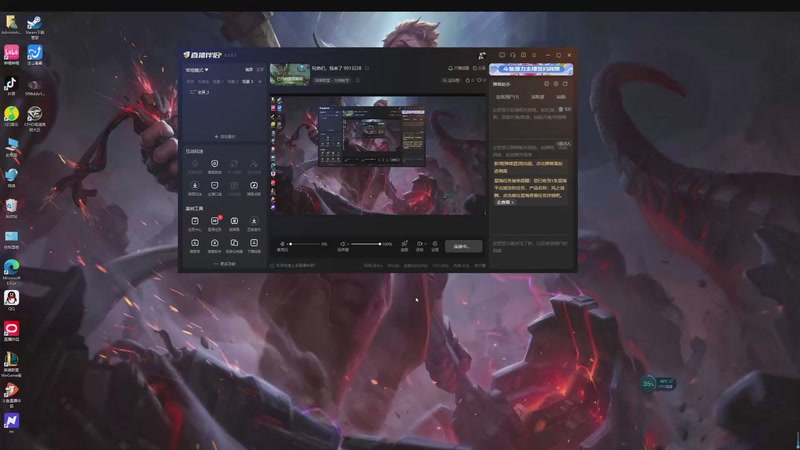800x450 pixels.
Task: Pop out the 弹幕助手 panel icon
Action: (546, 84)
